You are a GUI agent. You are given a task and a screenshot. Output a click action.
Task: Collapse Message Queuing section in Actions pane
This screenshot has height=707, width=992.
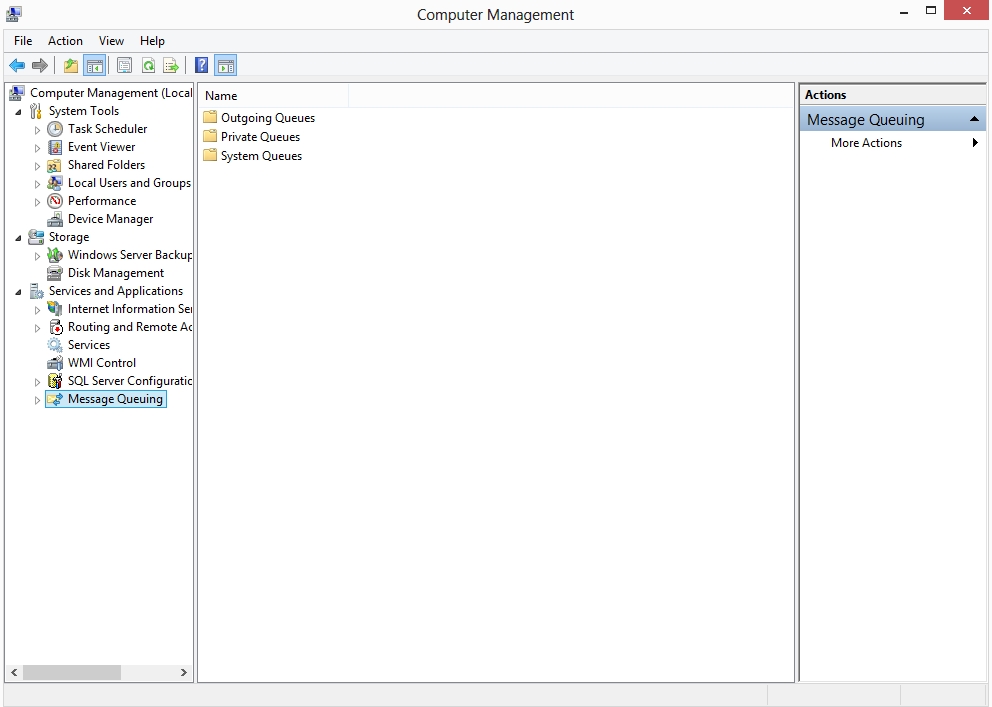pyautogui.click(x=974, y=120)
